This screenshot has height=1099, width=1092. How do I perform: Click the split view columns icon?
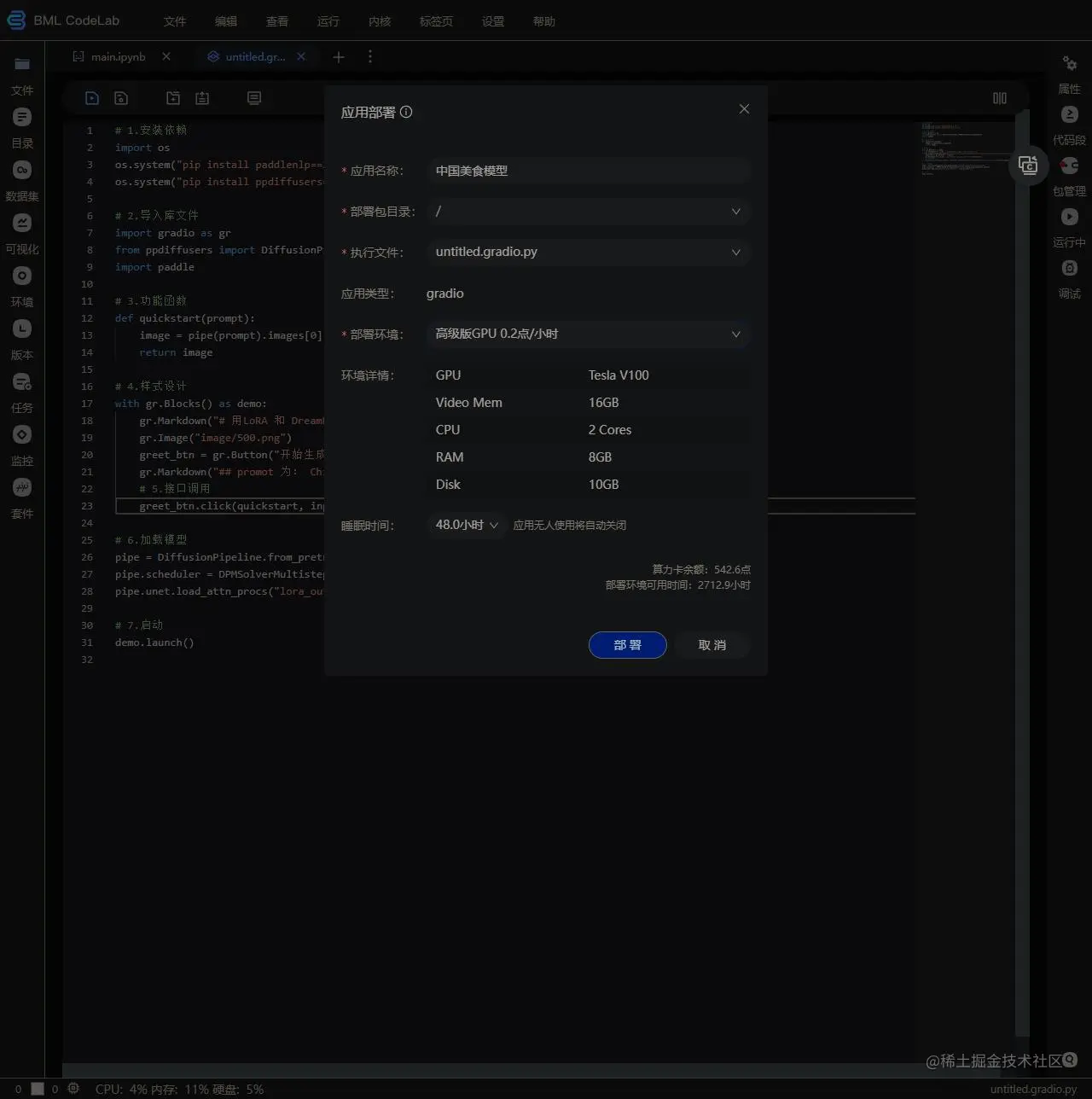pyautogui.click(x=1000, y=98)
